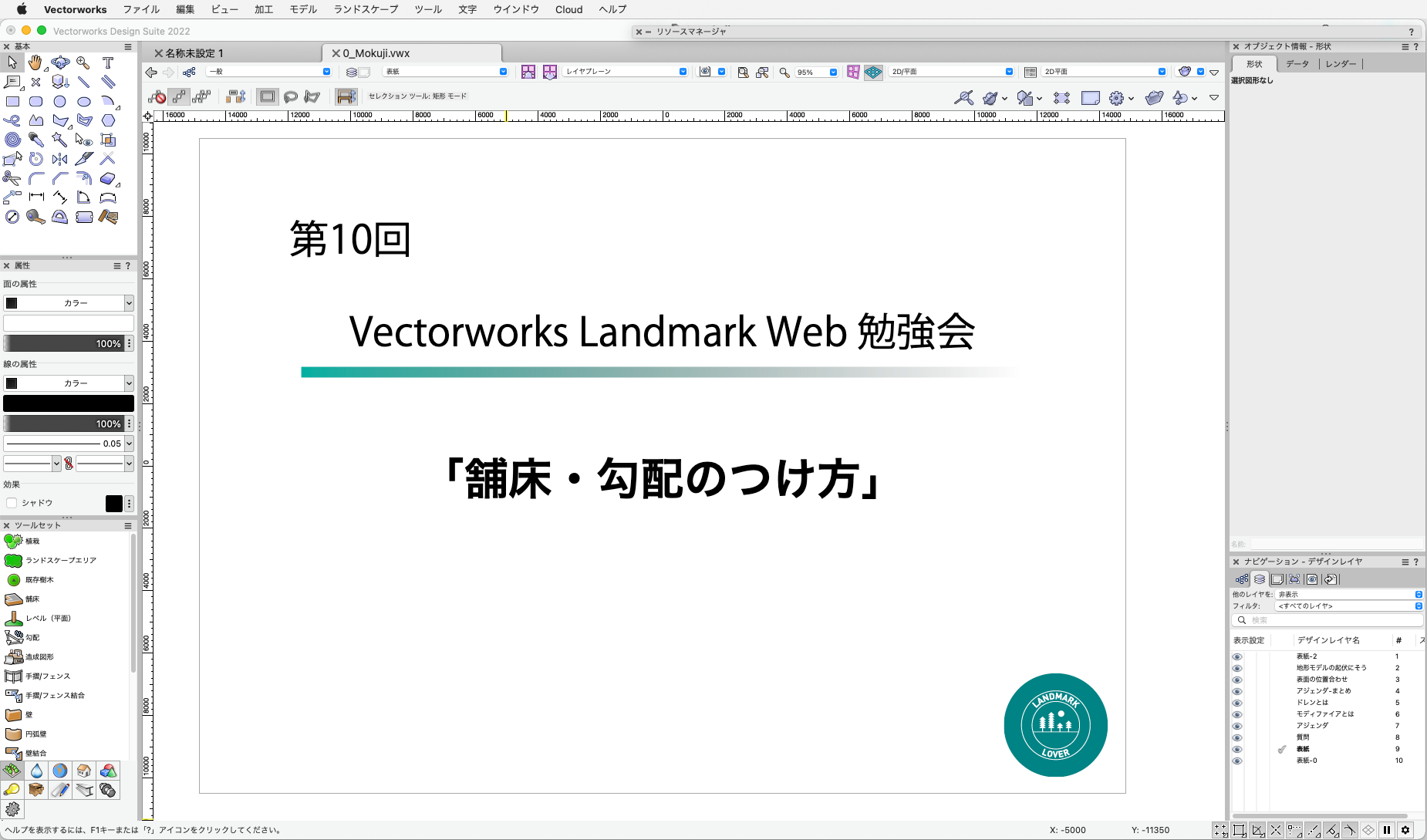Open the フィルタ すべてのレイヤ dropdown
The height and width of the screenshot is (840, 1427).
pos(1348,606)
